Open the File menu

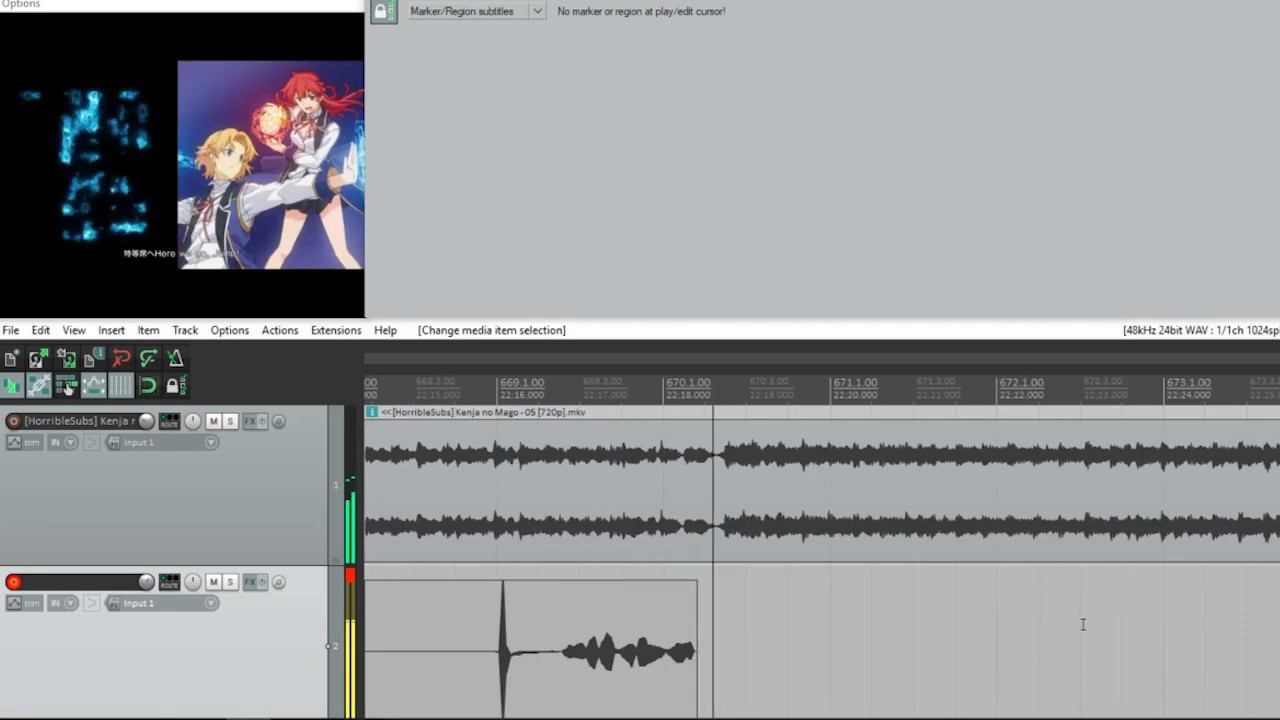(x=10, y=330)
